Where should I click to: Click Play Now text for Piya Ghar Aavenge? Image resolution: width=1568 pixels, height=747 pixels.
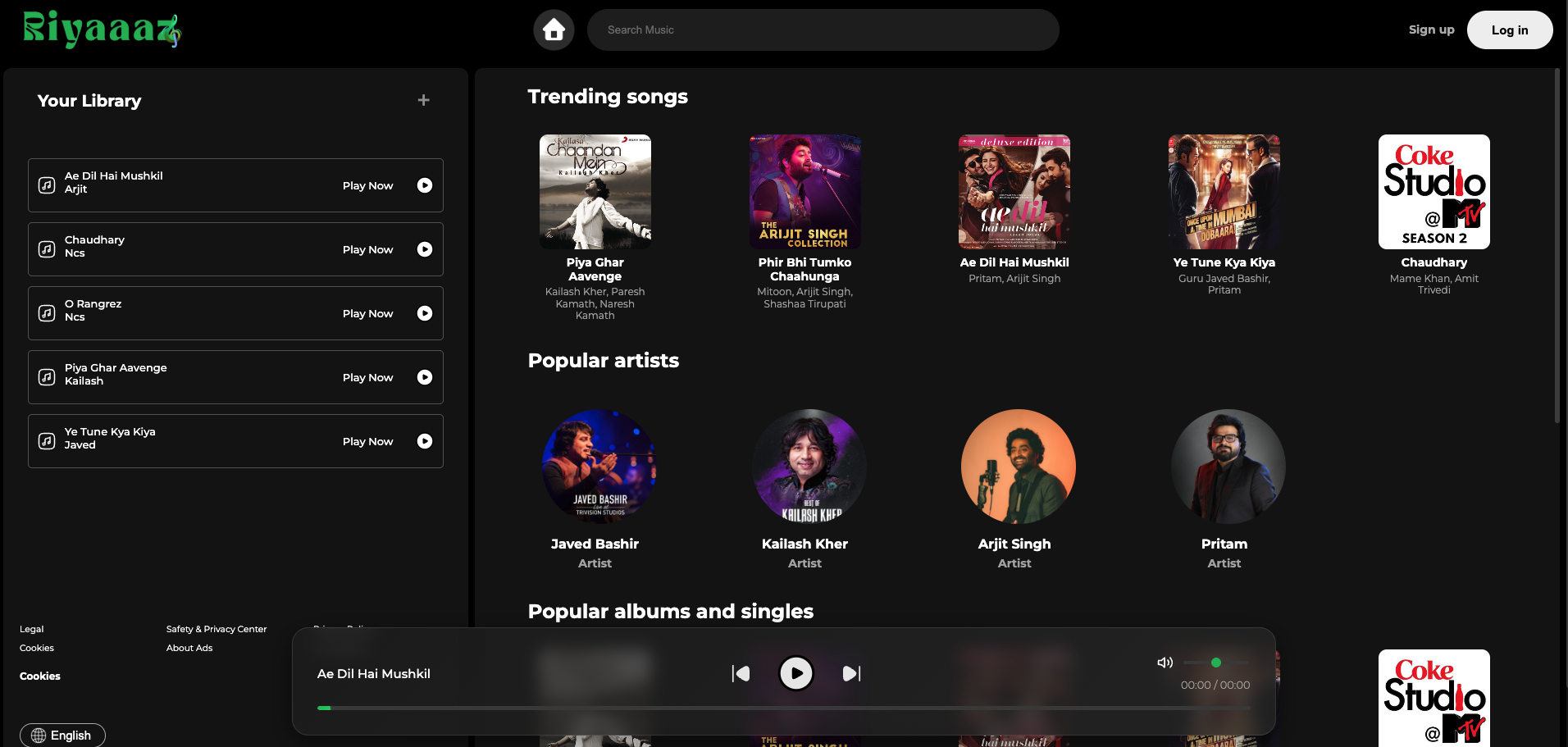367,377
